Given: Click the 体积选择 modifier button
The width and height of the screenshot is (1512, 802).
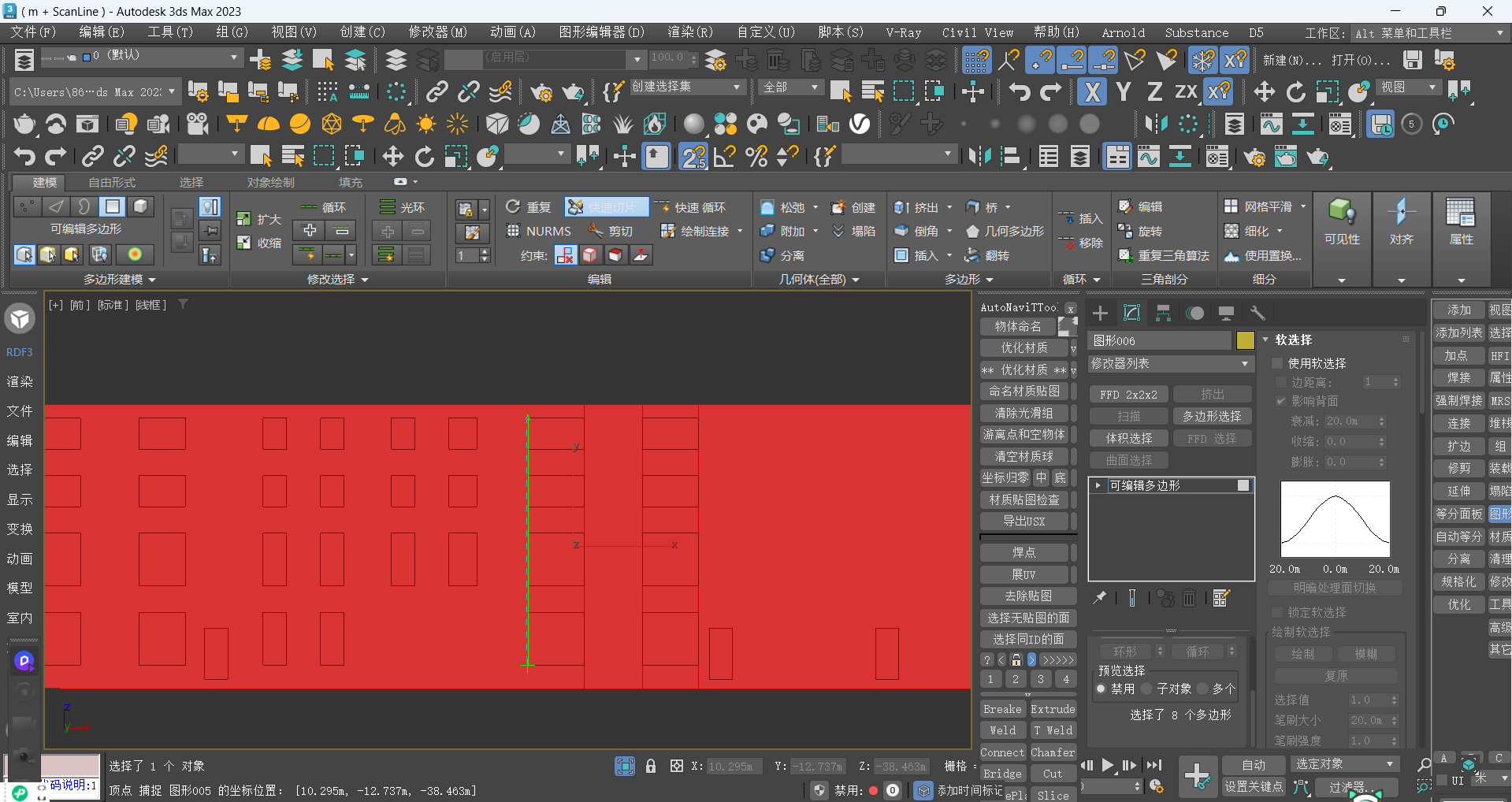Looking at the screenshot, I should 1128,438.
